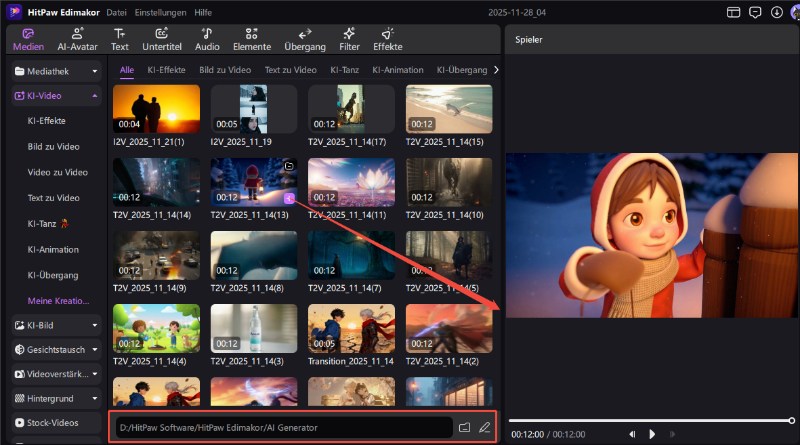Collapse the KI-Video section

pyautogui.click(x=56, y=96)
